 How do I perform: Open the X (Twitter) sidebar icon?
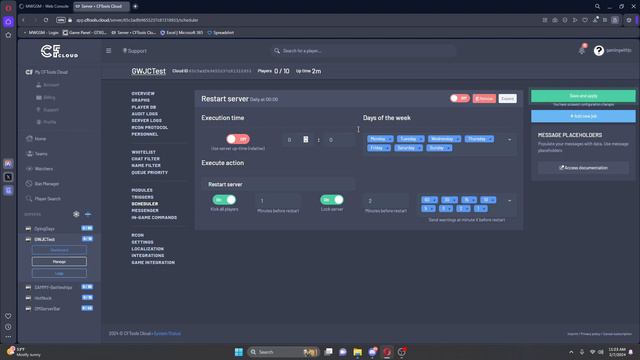point(8,177)
